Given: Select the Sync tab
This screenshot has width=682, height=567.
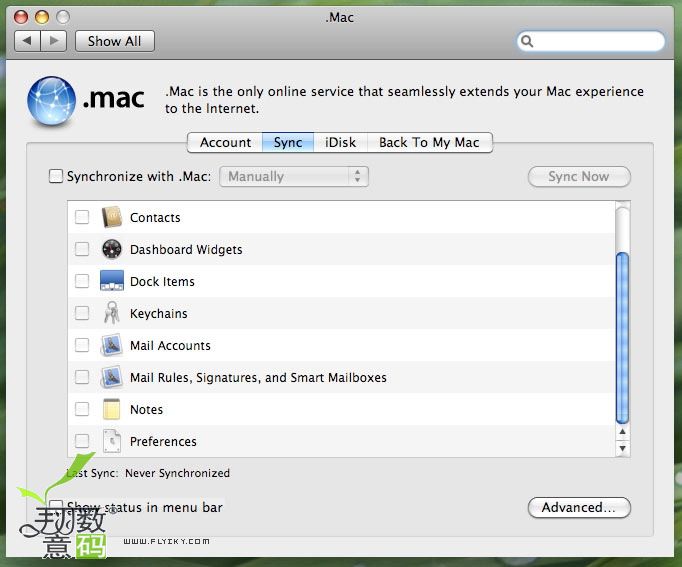Looking at the screenshot, I should tap(288, 142).
